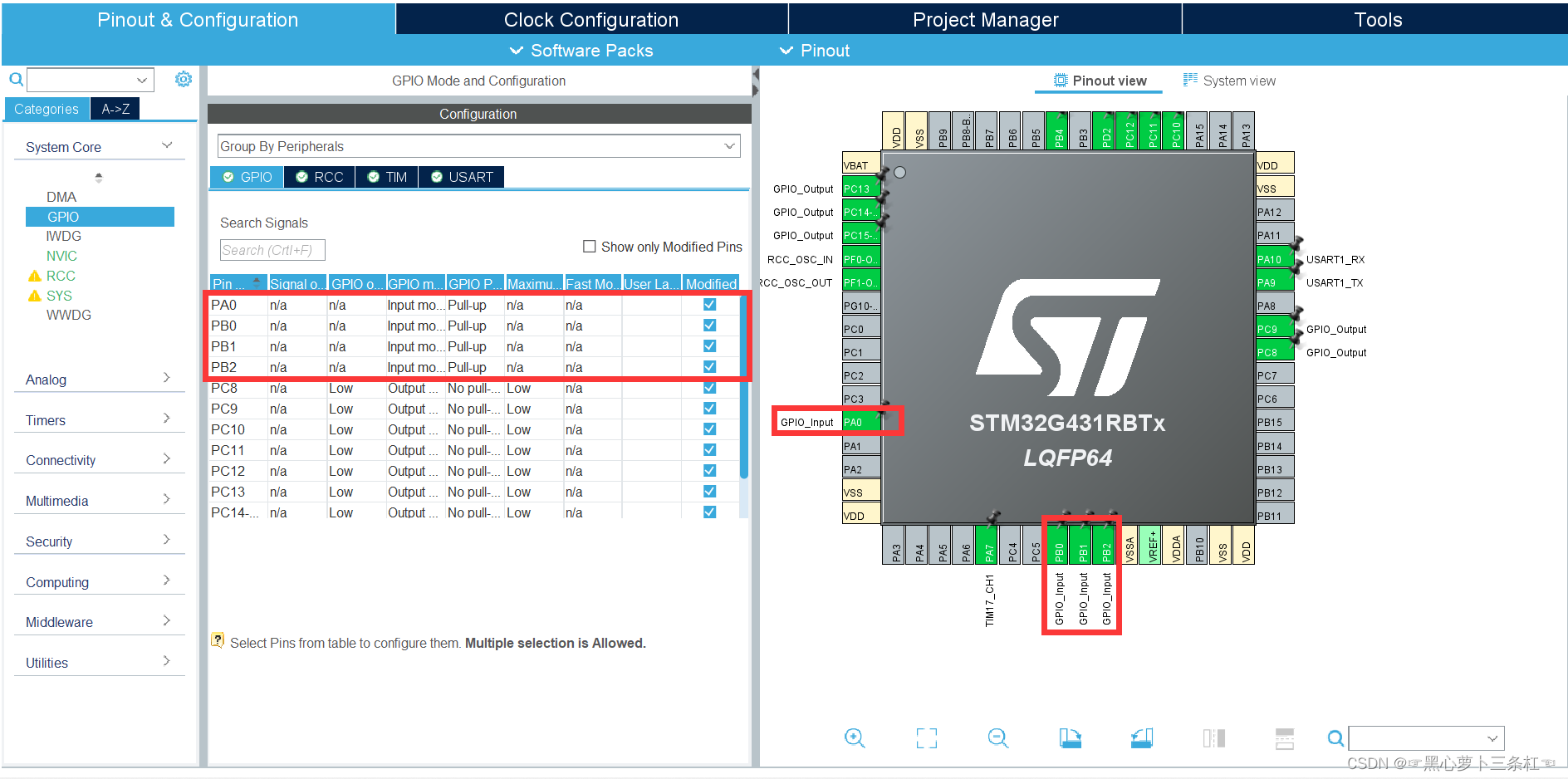
Task: Switch to System view
Action: click(x=1229, y=81)
